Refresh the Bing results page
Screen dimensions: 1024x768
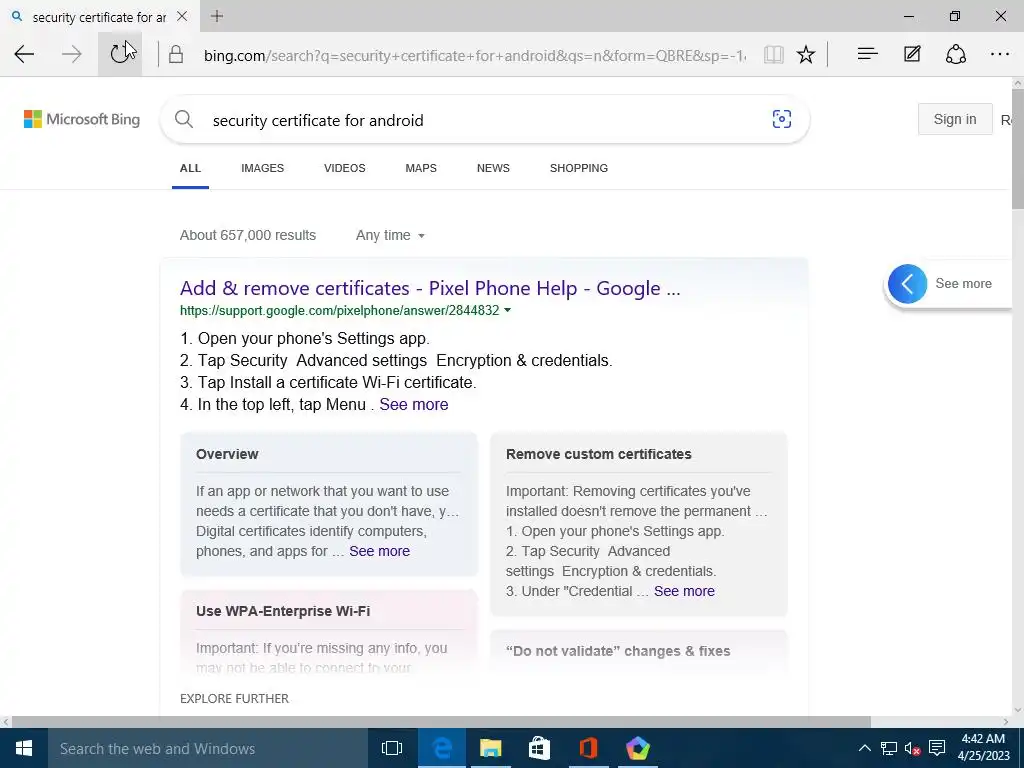pyautogui.click(x=120, y=54)
